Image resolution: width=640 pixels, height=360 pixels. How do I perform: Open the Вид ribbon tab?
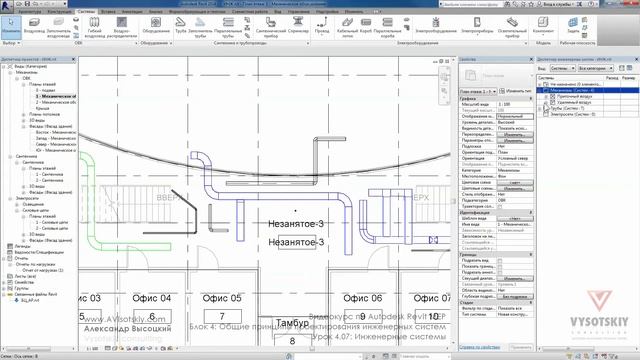tap(278, 11)
